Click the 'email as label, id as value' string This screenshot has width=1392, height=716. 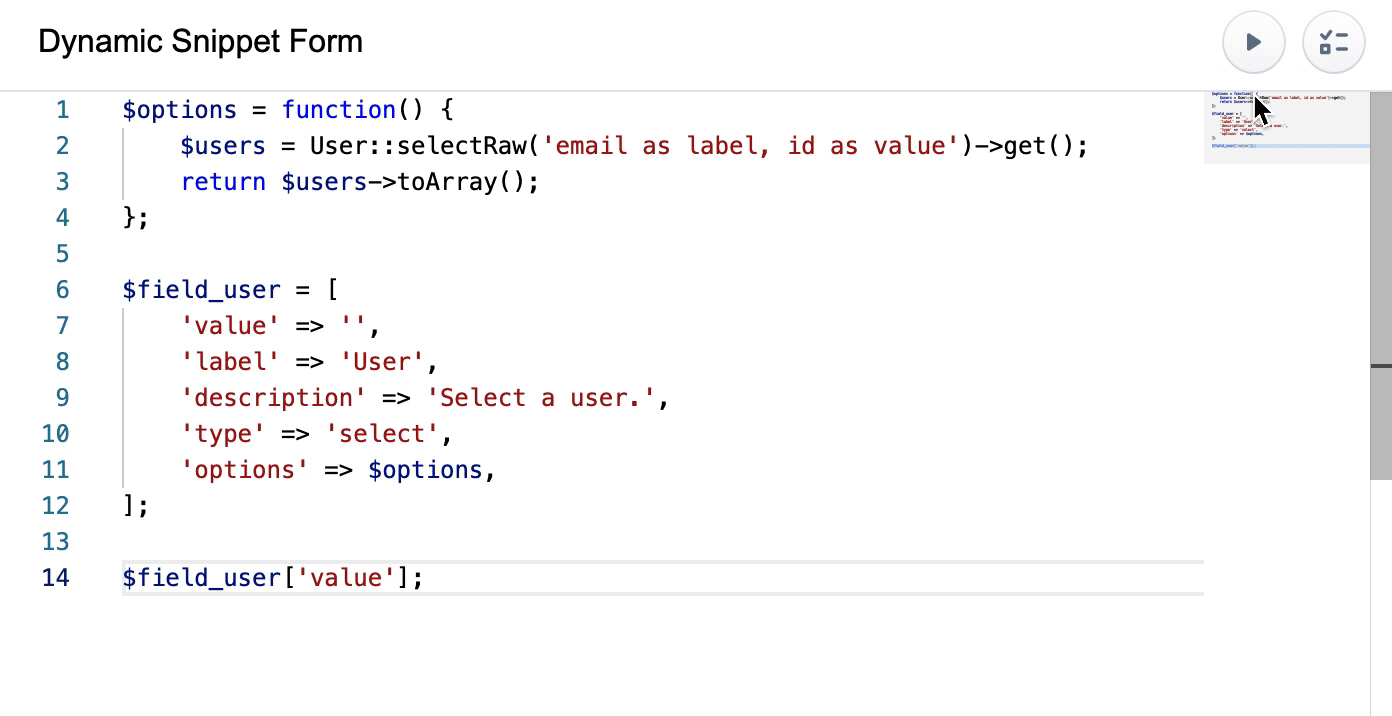pos(750,145)
